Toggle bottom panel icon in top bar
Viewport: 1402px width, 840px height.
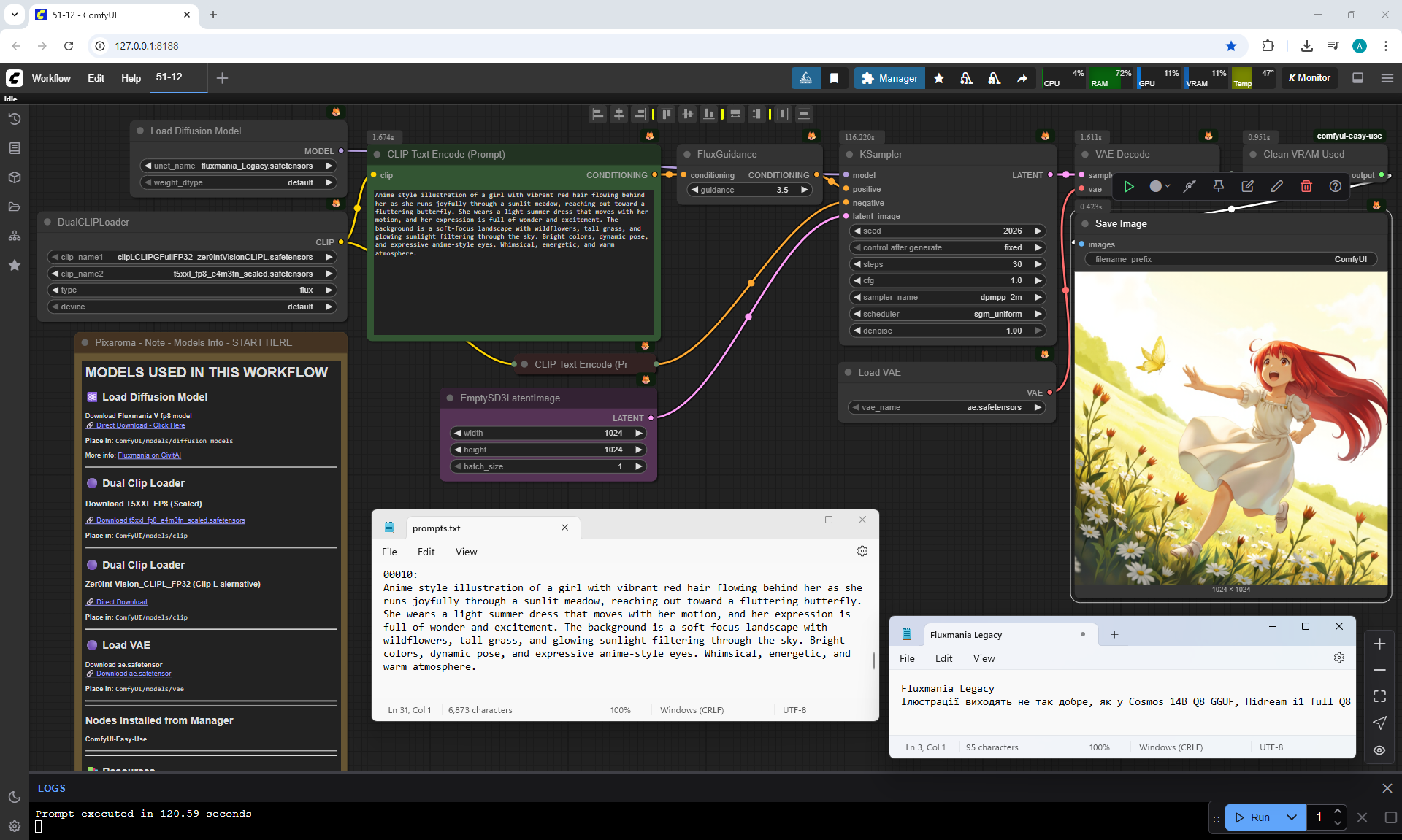tap(1357, 78)
